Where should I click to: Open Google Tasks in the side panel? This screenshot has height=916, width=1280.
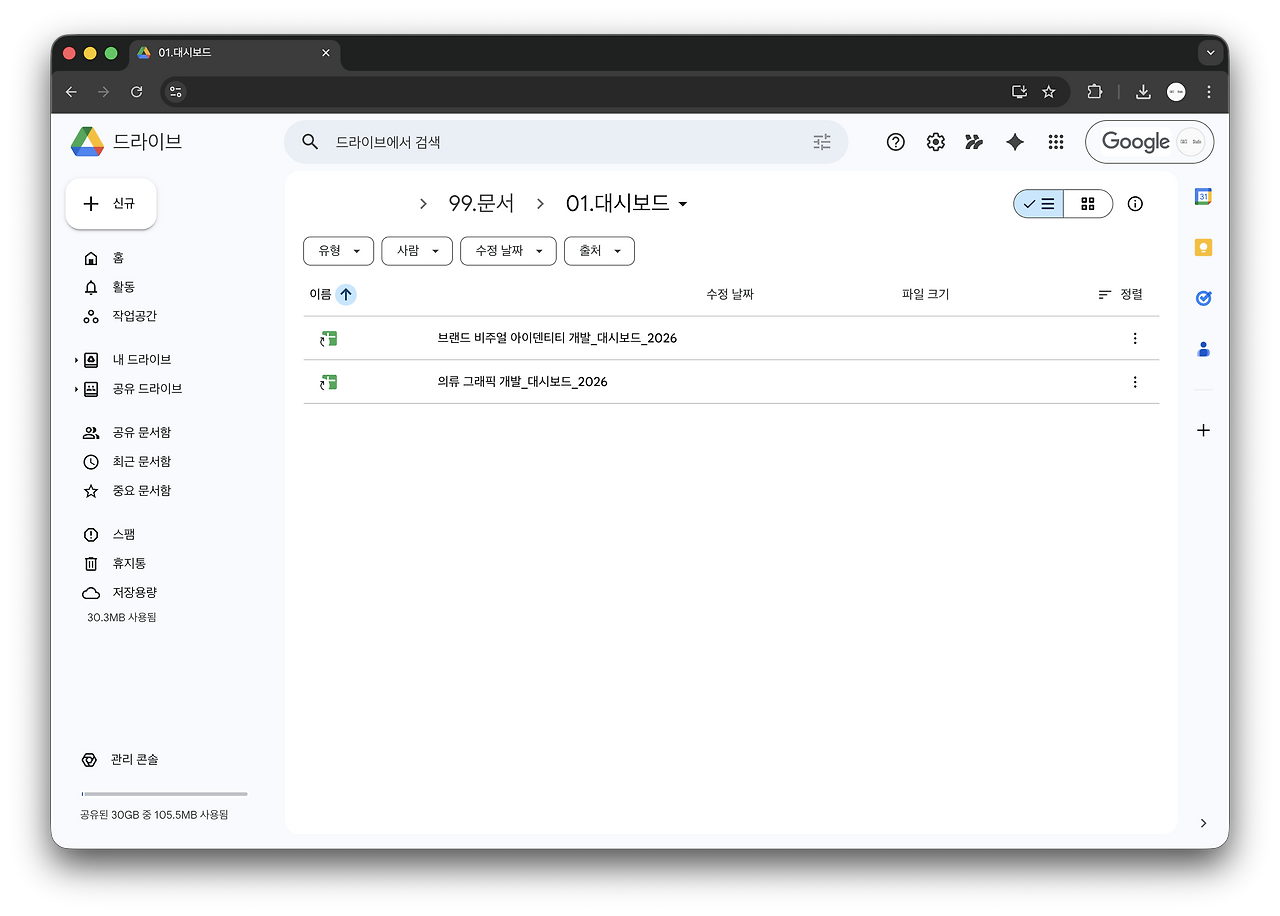(x=1202, y=297)
